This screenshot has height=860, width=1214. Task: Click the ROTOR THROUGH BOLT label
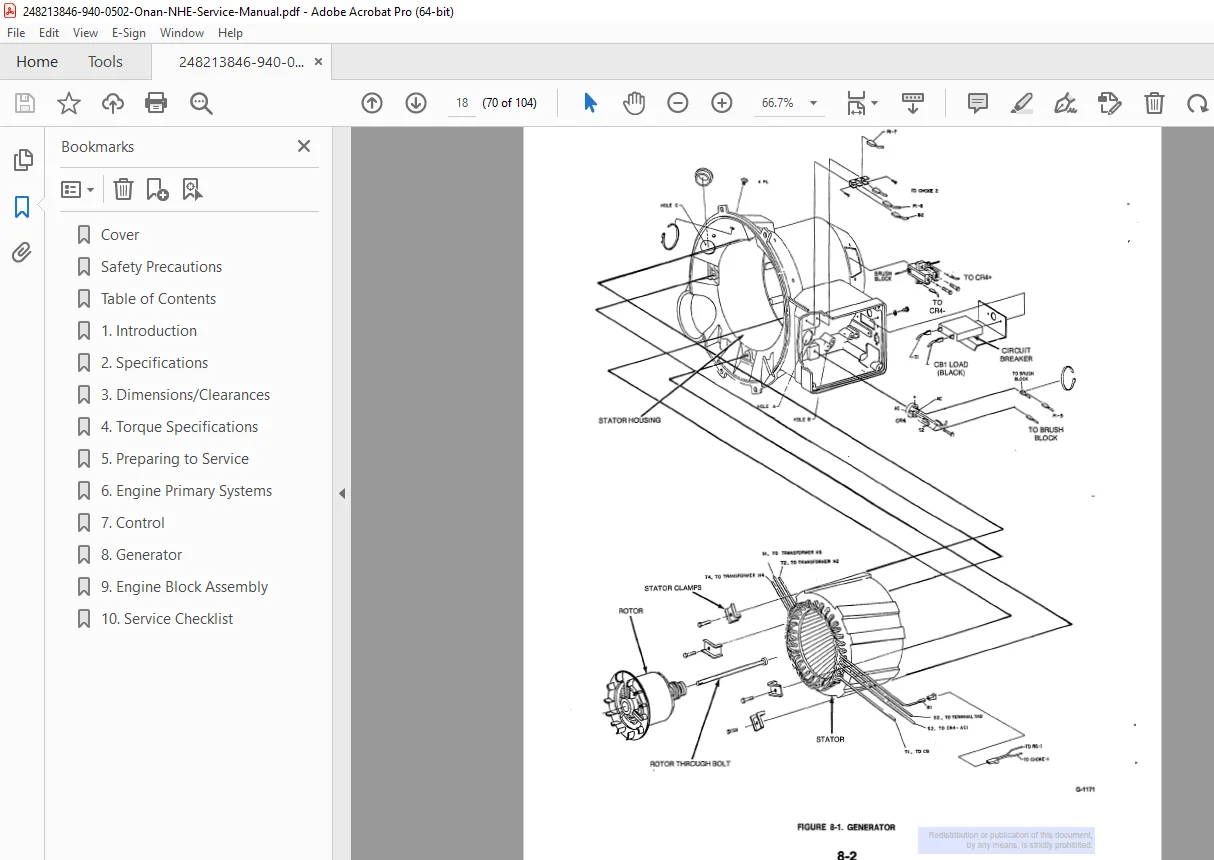pos(690,763)
